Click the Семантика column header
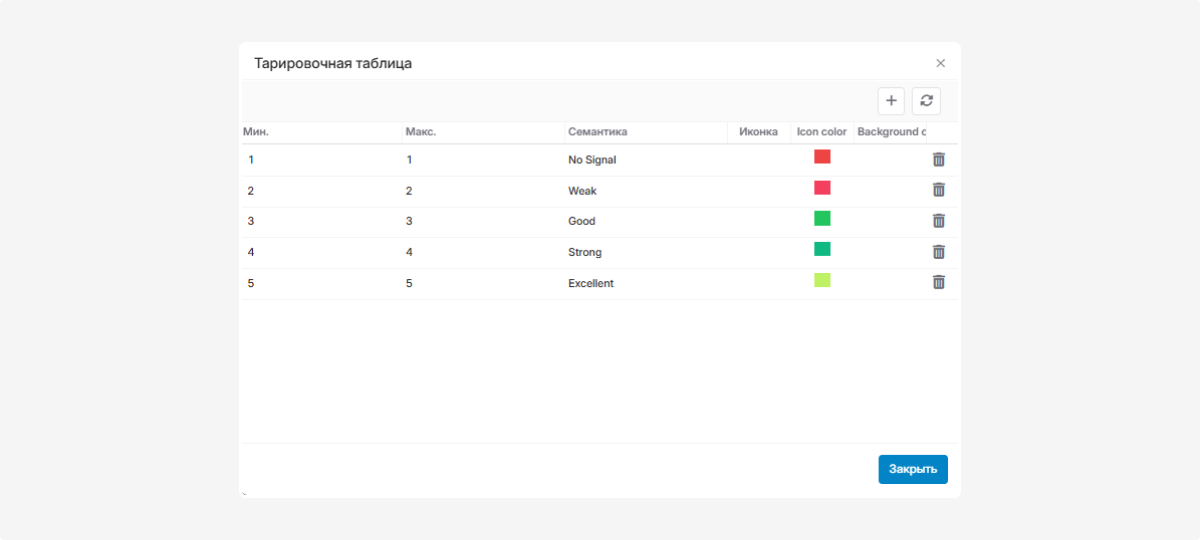 pyautogui.click(x=597, y=132)
